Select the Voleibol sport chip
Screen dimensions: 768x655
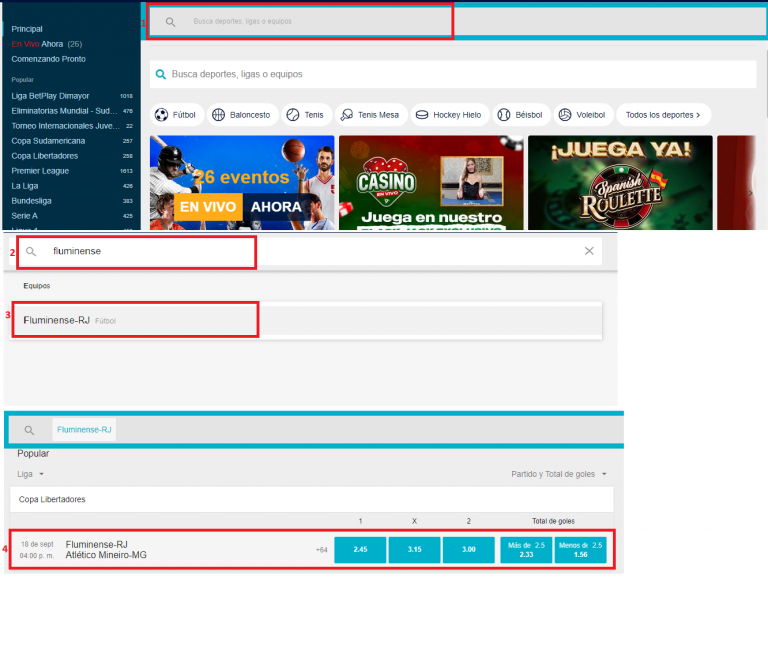[x=583, y=115]
